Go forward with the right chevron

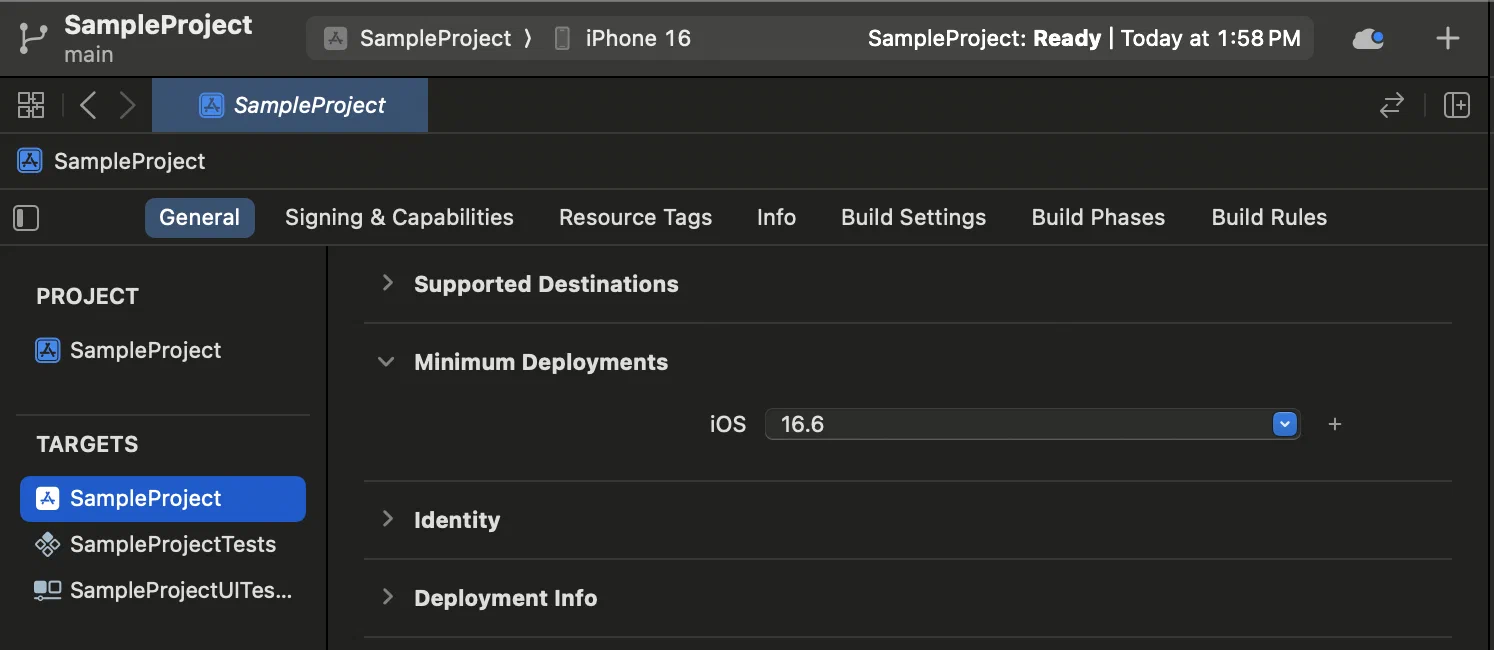click(x=127, y=105)
